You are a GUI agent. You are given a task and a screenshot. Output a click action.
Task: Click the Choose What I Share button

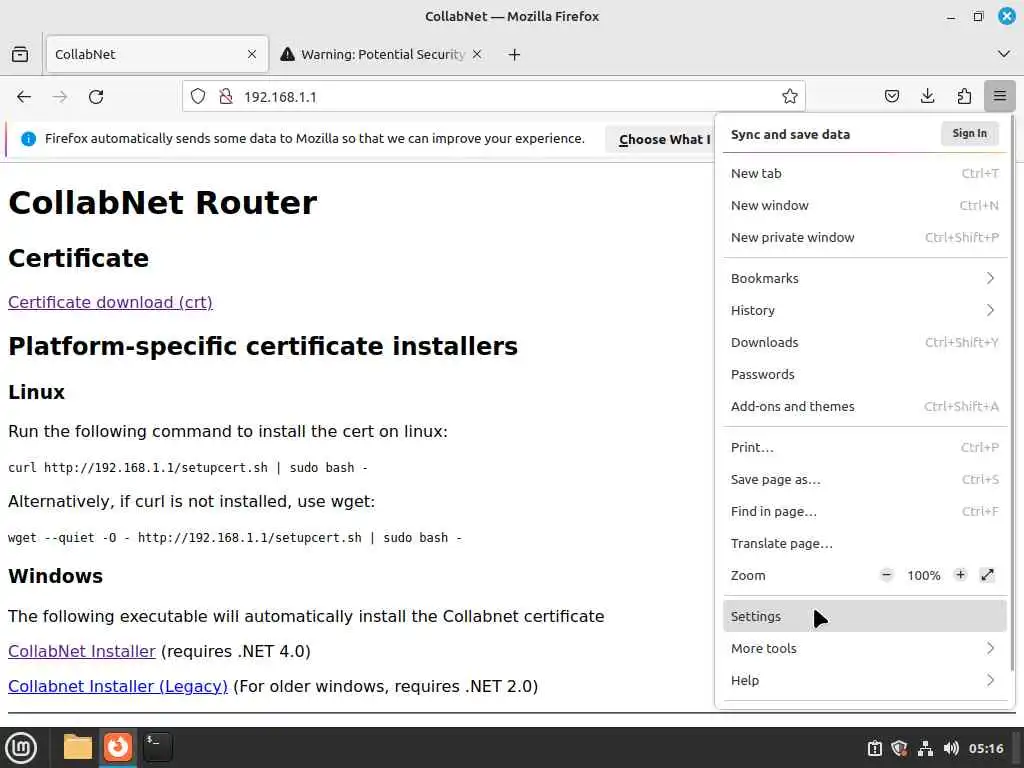(660, 139)
